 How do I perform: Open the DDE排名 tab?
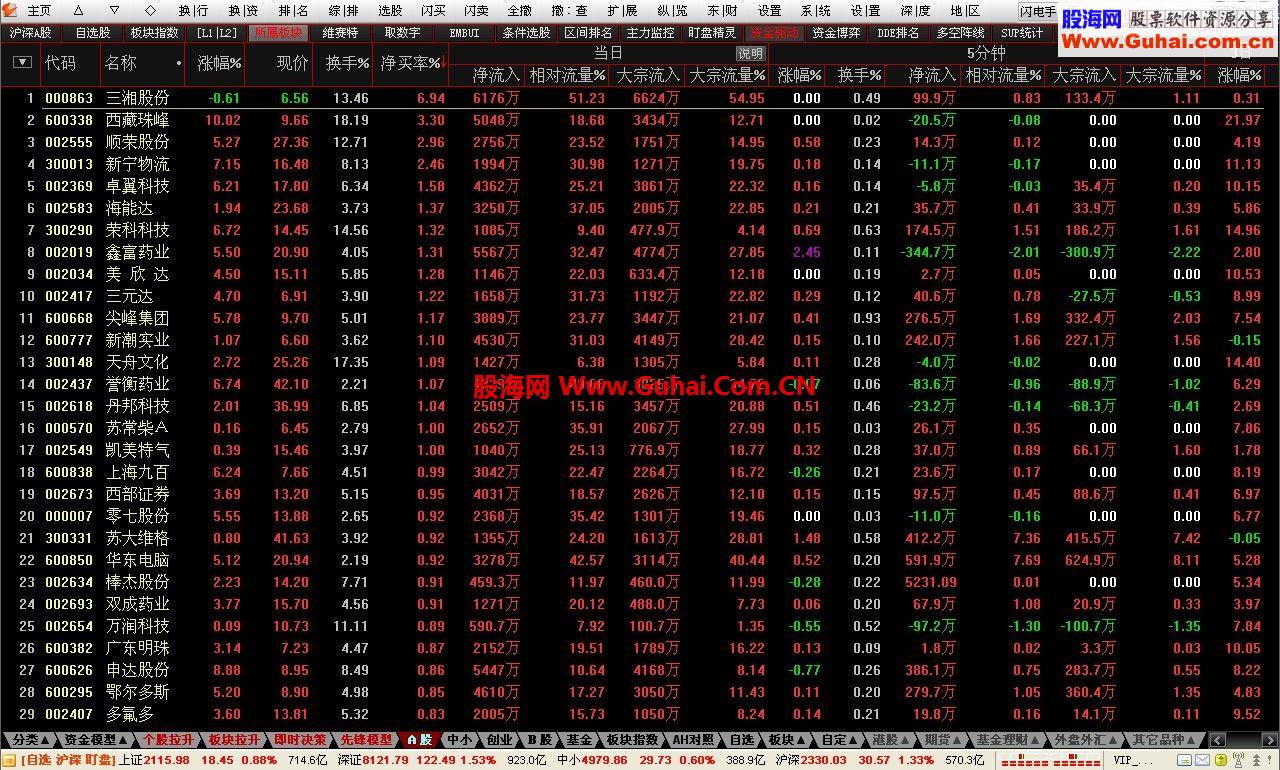coord(898,33)
